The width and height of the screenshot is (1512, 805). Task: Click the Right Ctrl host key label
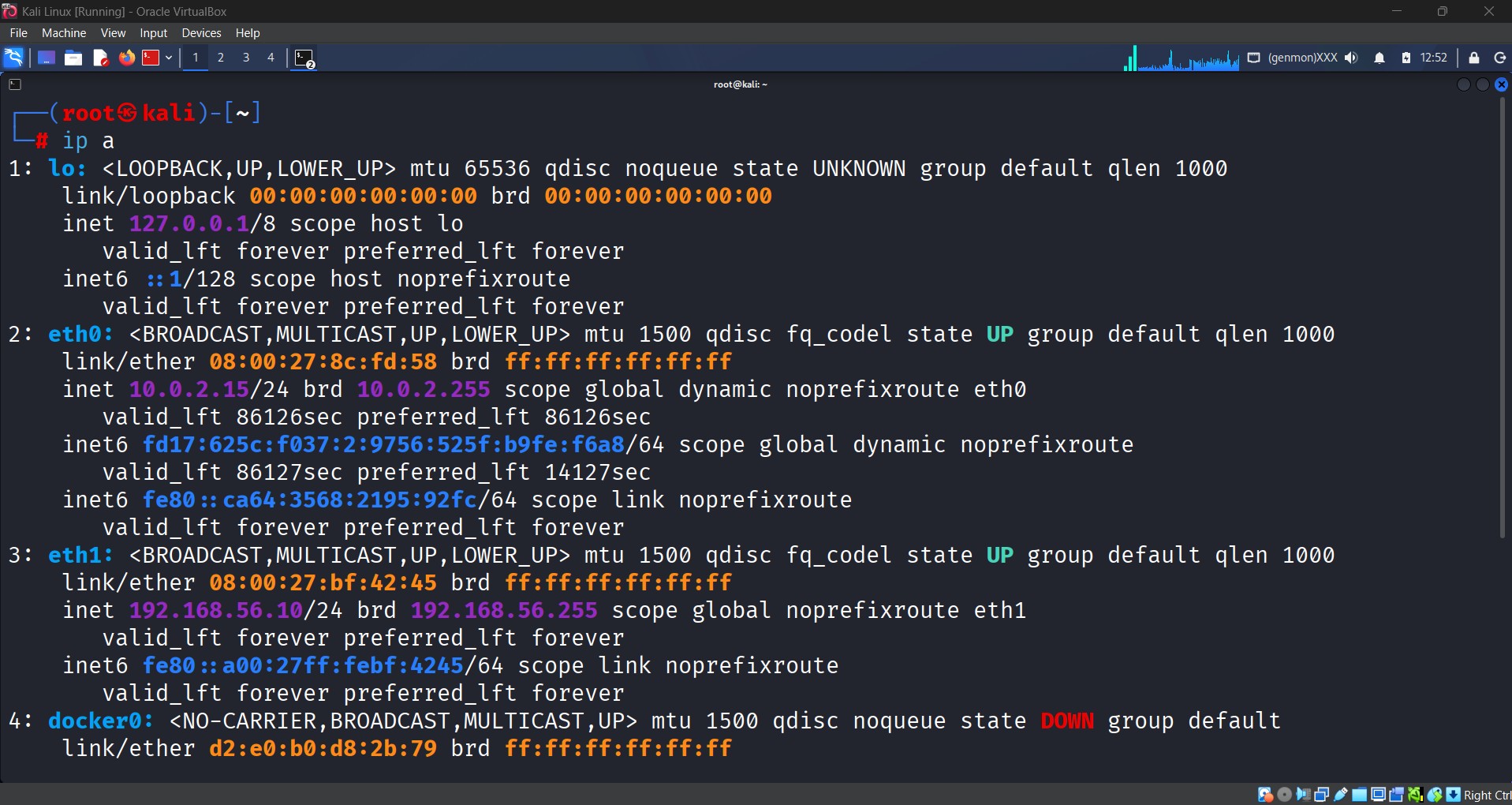tap(1488, 796)
